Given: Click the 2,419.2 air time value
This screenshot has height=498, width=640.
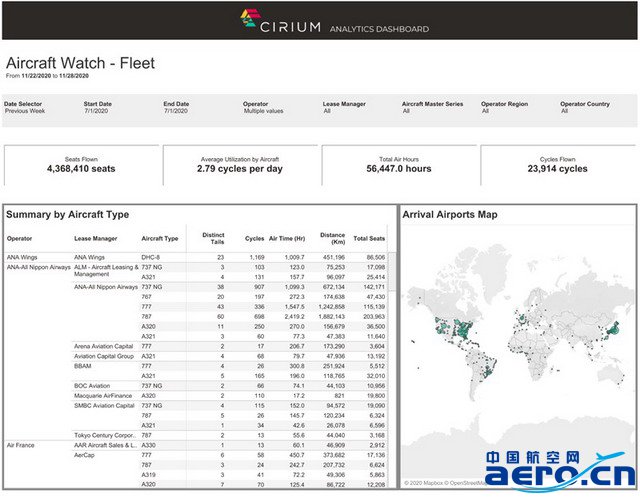Looking at the screenshot, I should click(x=293, y=316).
